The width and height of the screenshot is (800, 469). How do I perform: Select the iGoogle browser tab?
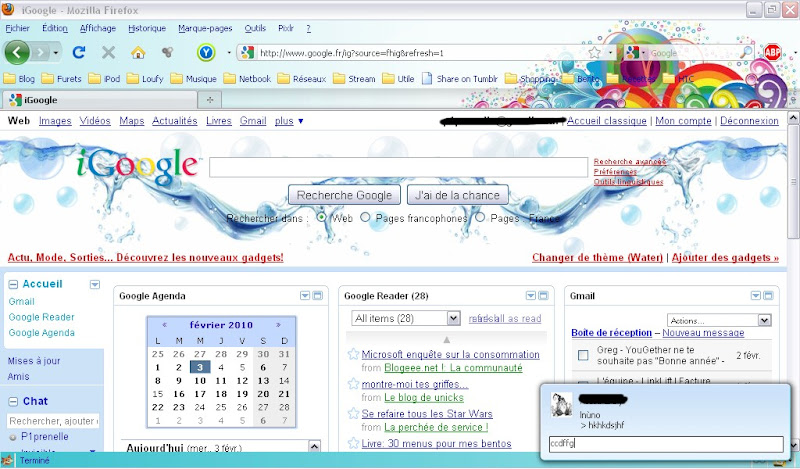click(100, 100)
